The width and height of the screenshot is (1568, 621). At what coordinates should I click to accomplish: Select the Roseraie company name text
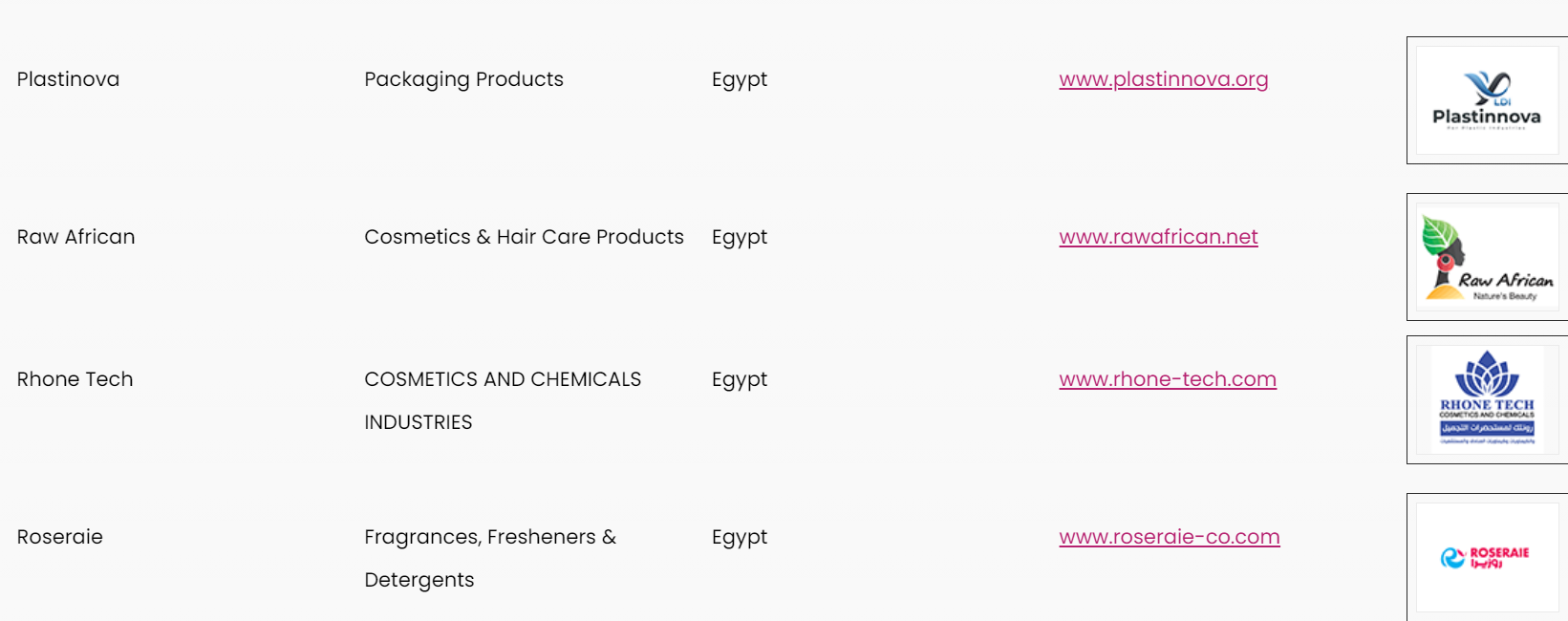(x=59, y=537)
